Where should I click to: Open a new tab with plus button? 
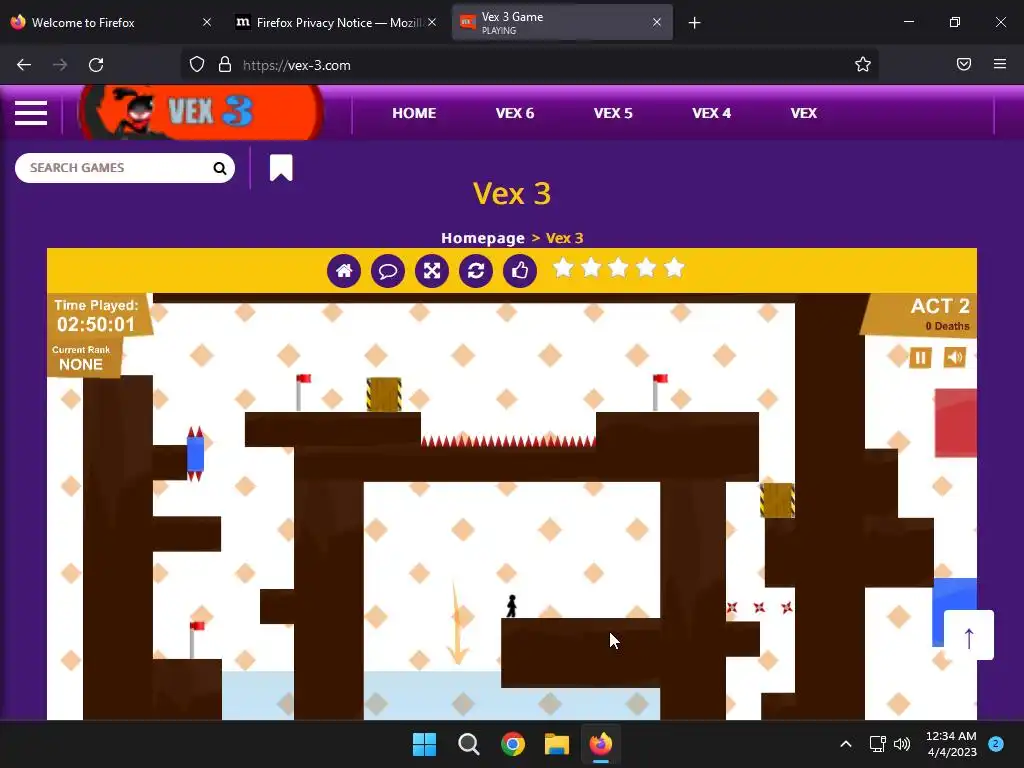pos(694,23)
